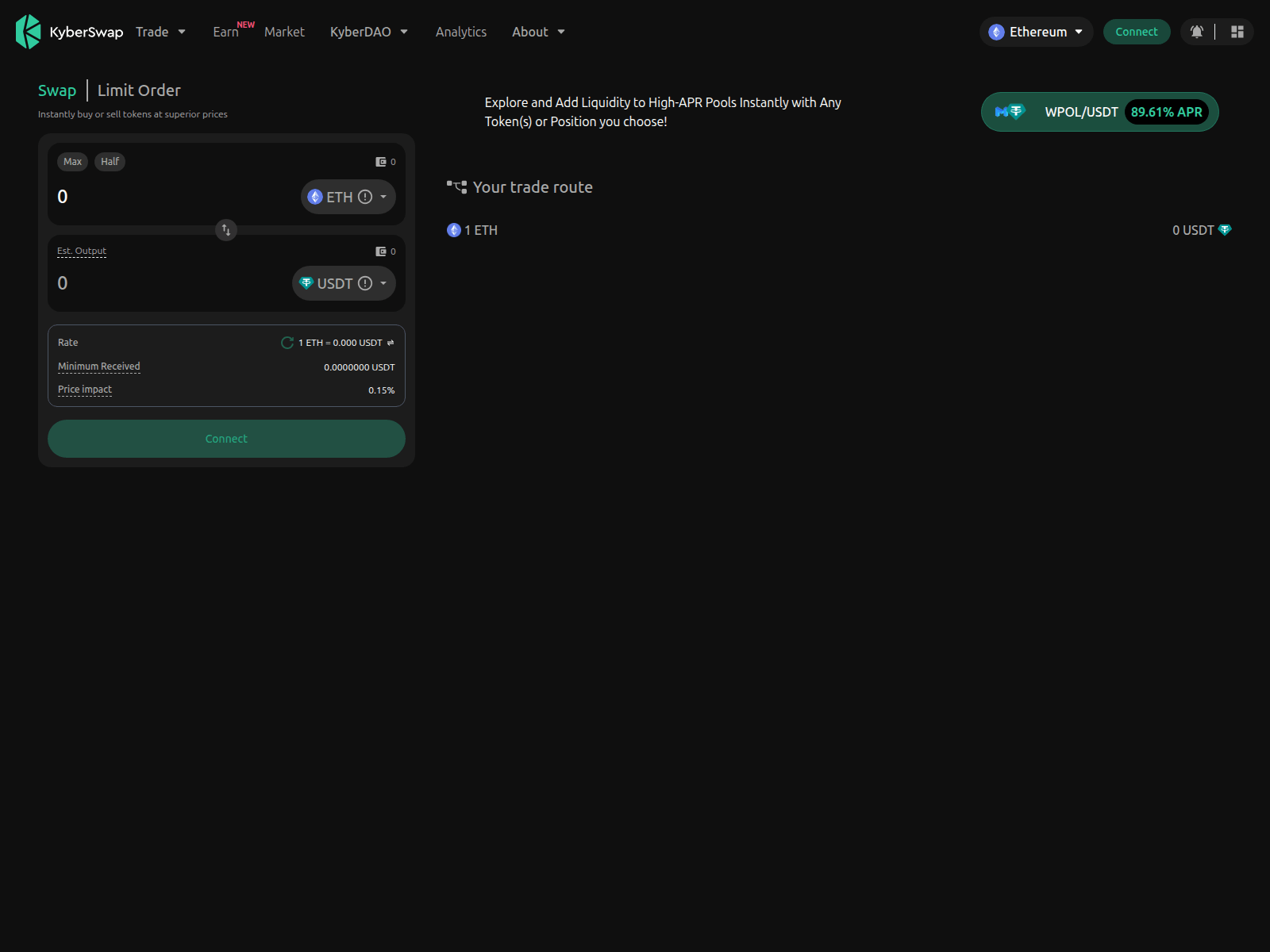Click the 89.61% APR badge

click(x=1166, y=112)
